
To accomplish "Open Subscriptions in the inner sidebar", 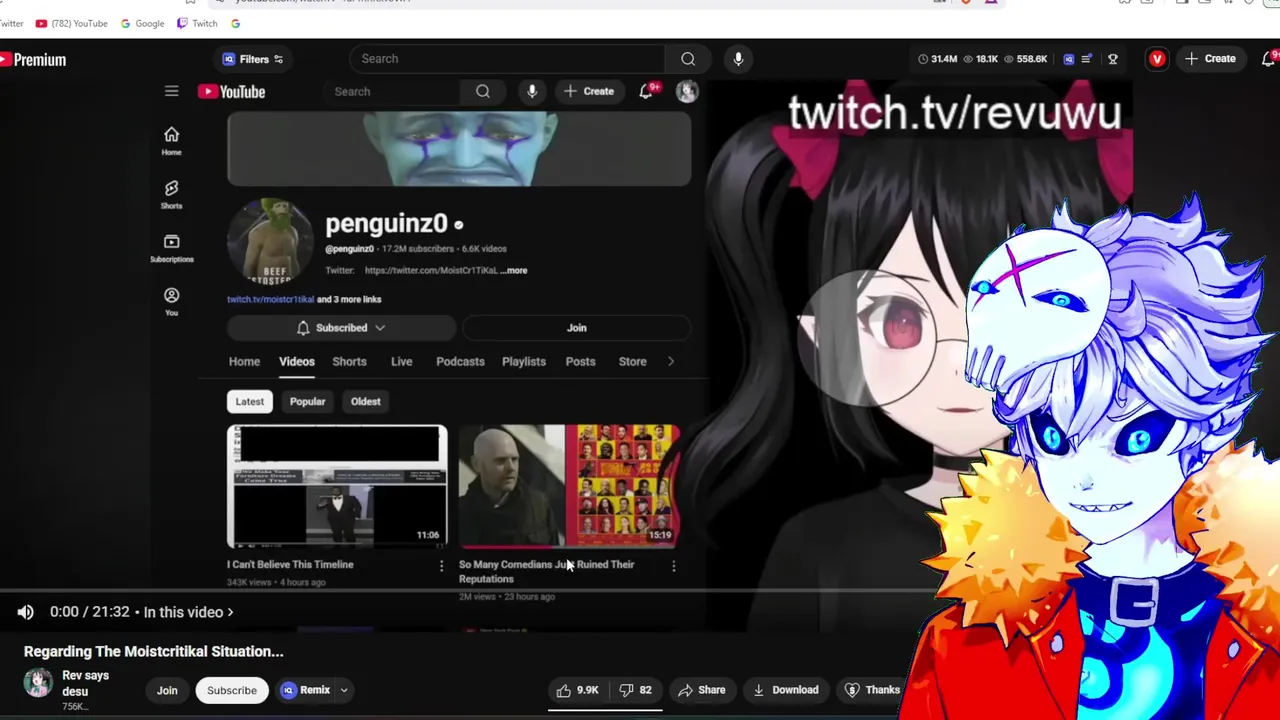I will (x=171, y=248).
